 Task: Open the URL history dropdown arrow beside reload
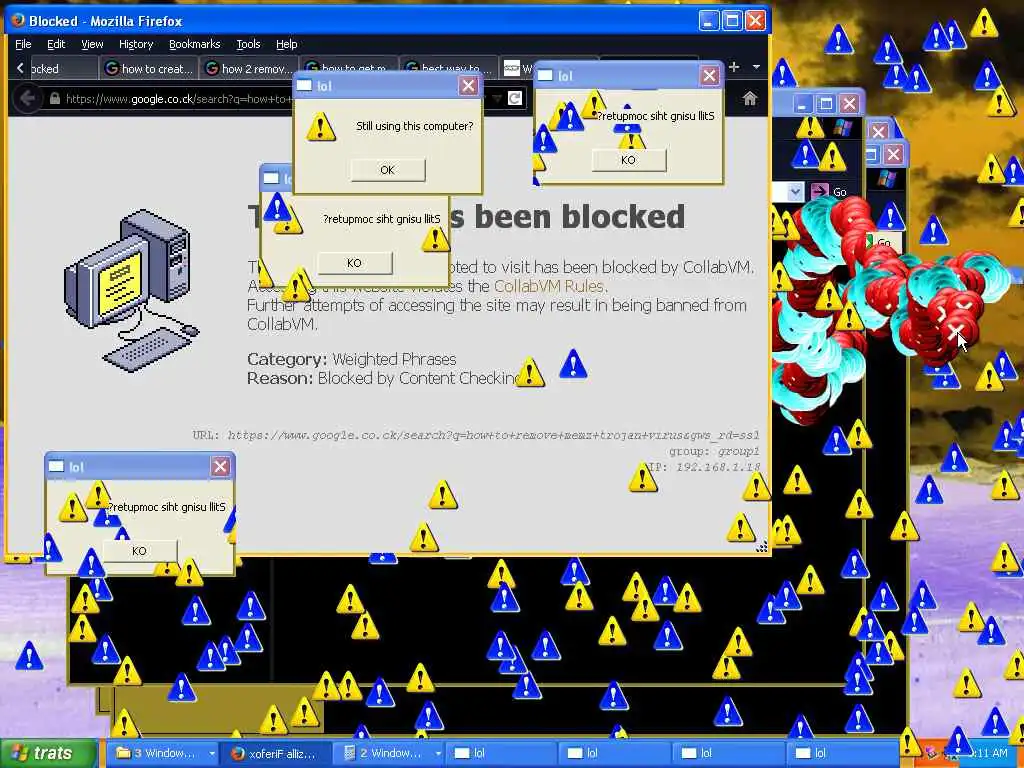click(497, 98)
